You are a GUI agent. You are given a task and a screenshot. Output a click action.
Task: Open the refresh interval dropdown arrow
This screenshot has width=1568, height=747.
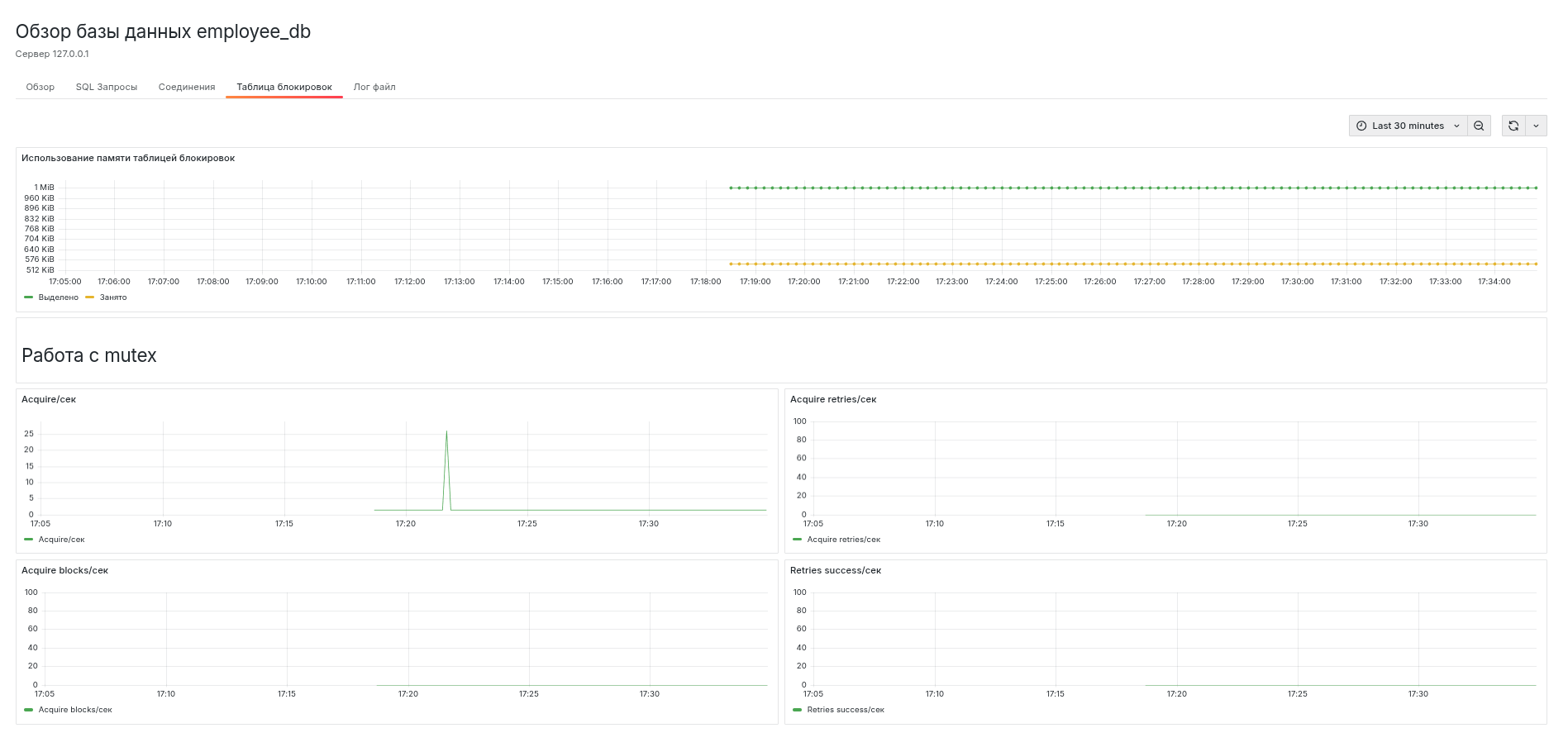1536,126
